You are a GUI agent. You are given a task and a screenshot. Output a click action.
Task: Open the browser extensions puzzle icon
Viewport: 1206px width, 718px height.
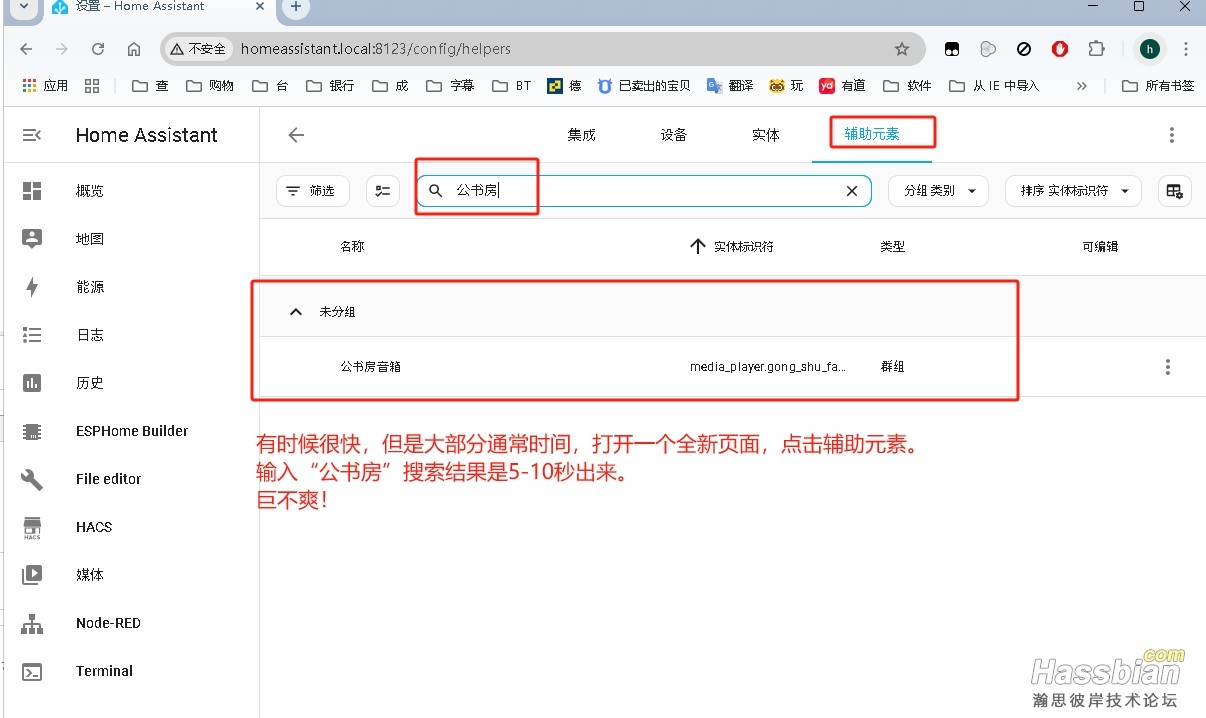point(1096,49)
